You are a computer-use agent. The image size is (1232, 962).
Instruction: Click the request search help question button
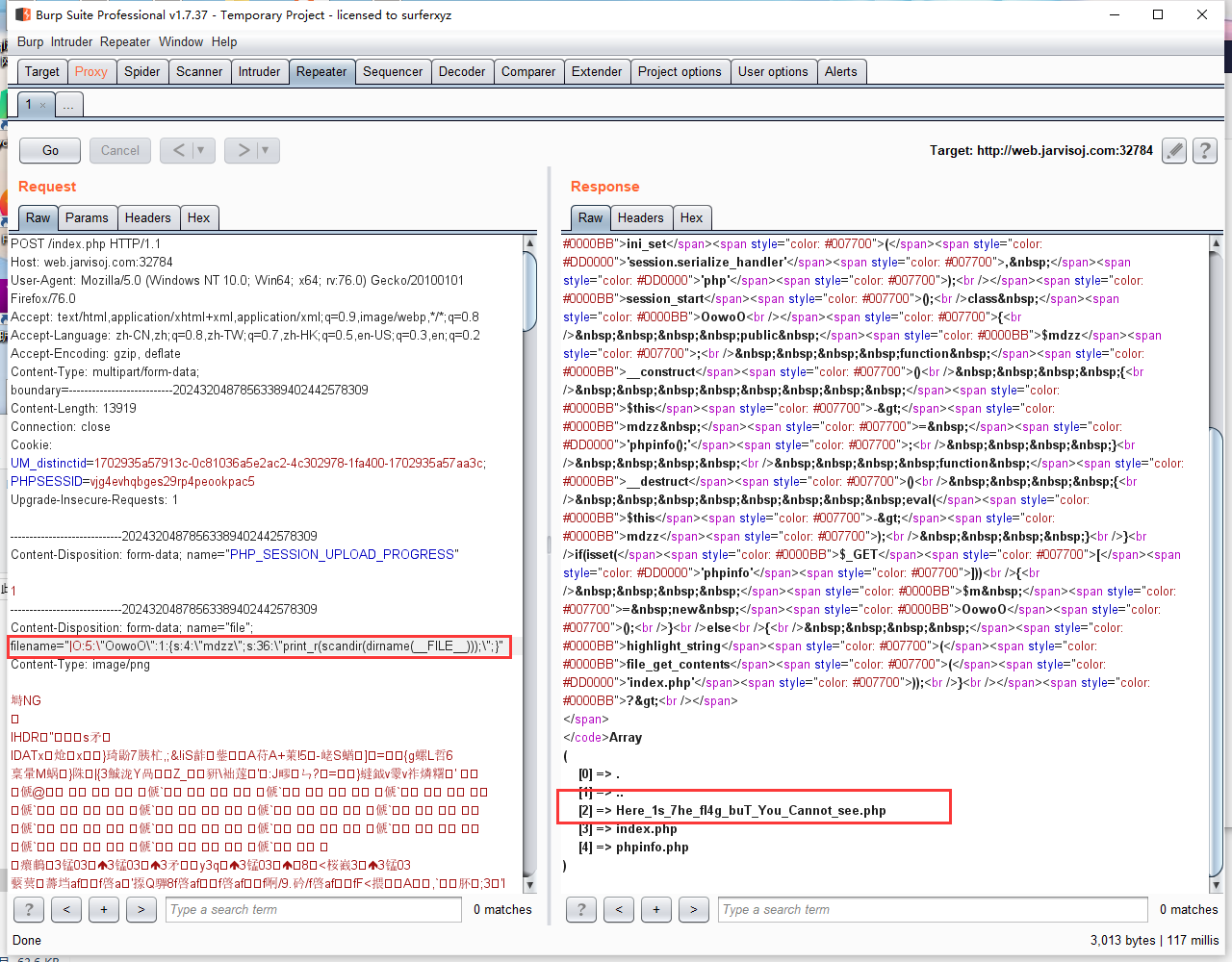pos(29,909)
